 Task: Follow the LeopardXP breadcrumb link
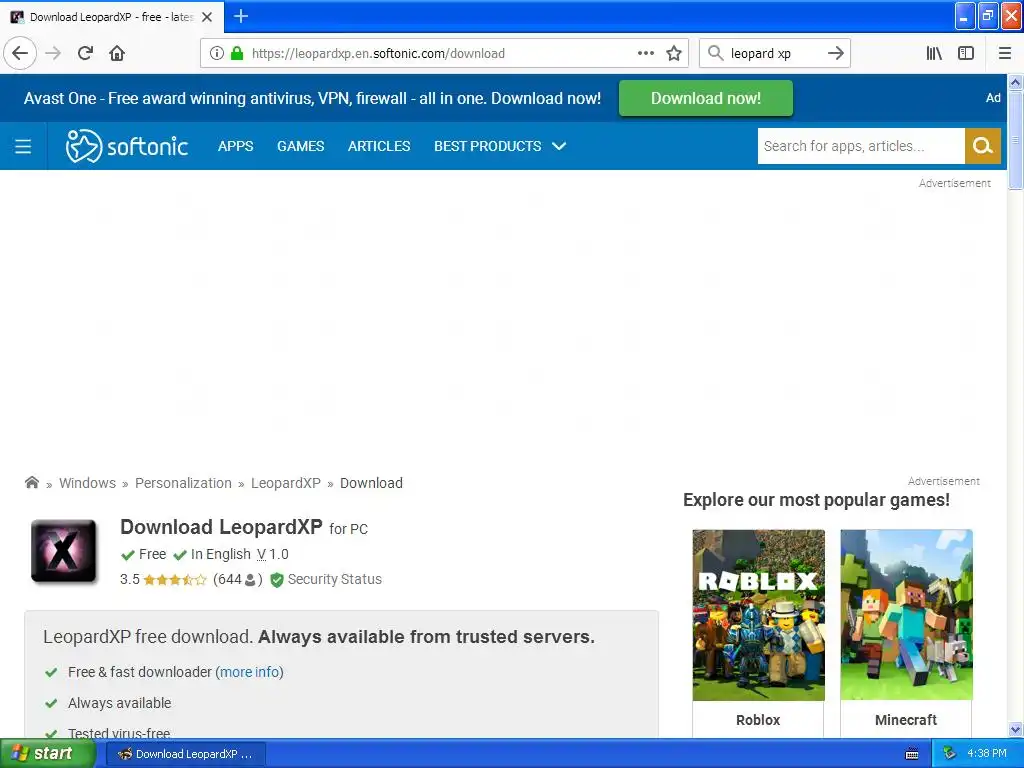pos(285,483)
